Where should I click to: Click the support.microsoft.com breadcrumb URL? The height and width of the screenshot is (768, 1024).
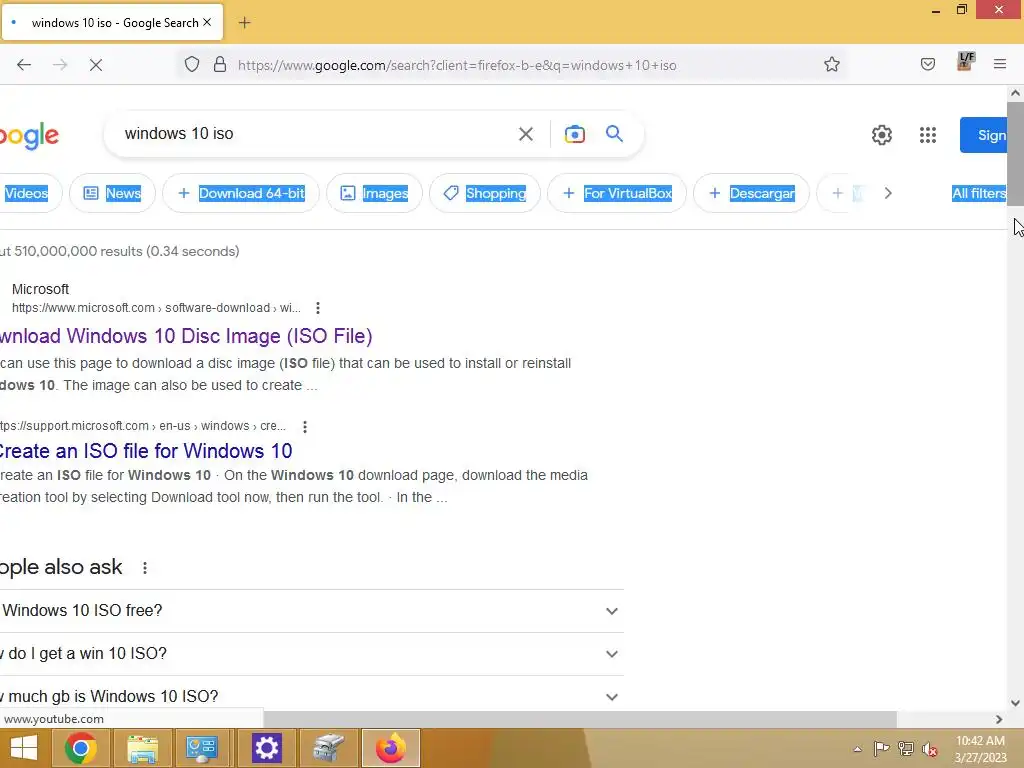pos(143,426)
